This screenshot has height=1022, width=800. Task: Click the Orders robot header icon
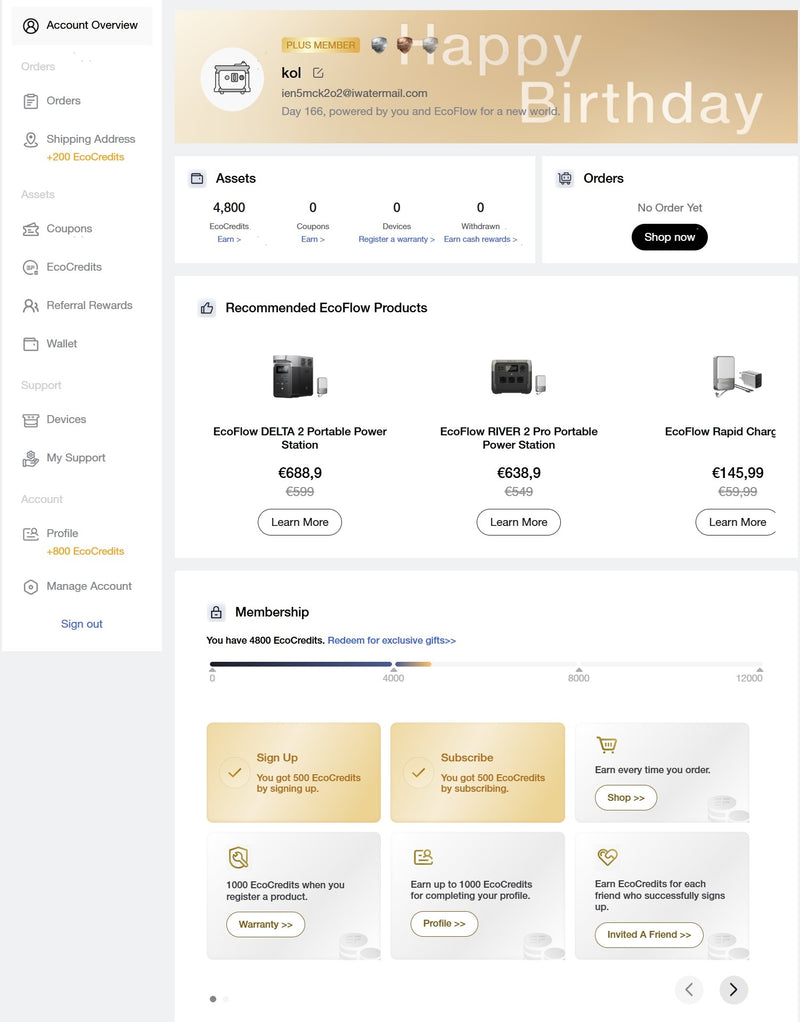565,179
